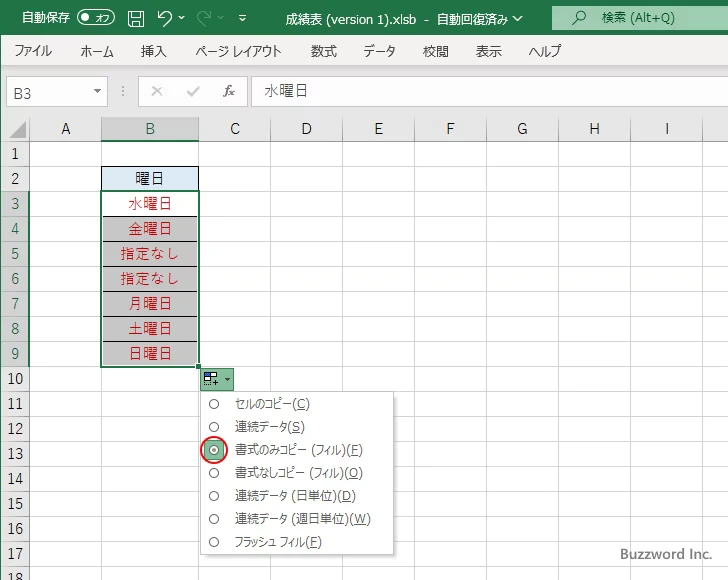Viewport: 728px width, 580px height.
Task: Select row 14 header
Action: (15, 479)
